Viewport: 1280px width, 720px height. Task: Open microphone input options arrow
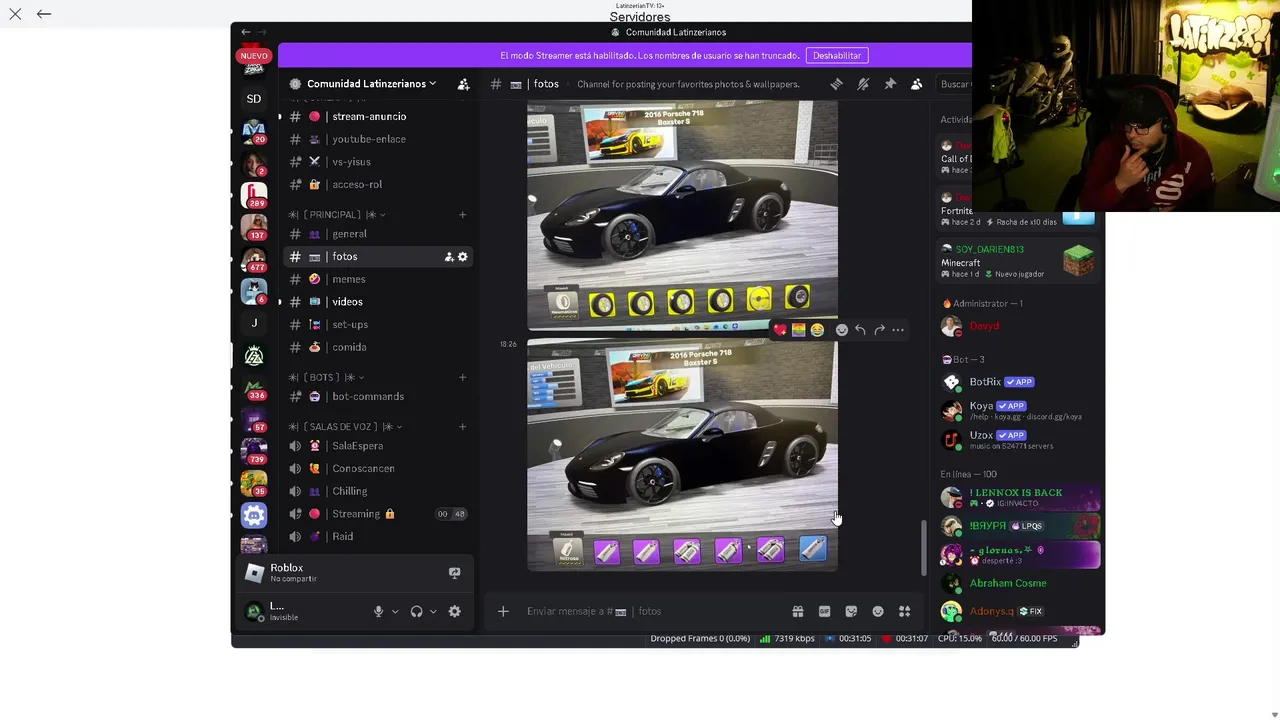(395, 611)
